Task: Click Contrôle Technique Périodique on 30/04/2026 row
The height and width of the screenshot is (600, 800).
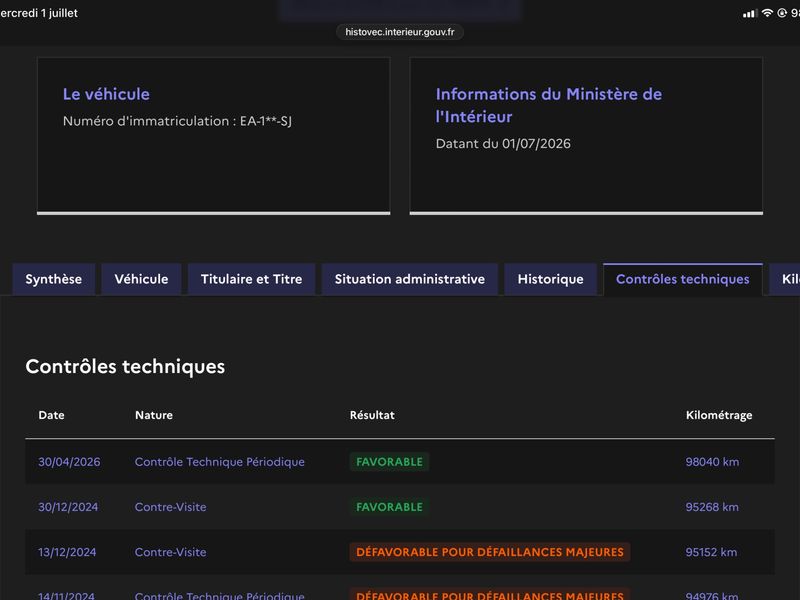Action: (220, 462)
